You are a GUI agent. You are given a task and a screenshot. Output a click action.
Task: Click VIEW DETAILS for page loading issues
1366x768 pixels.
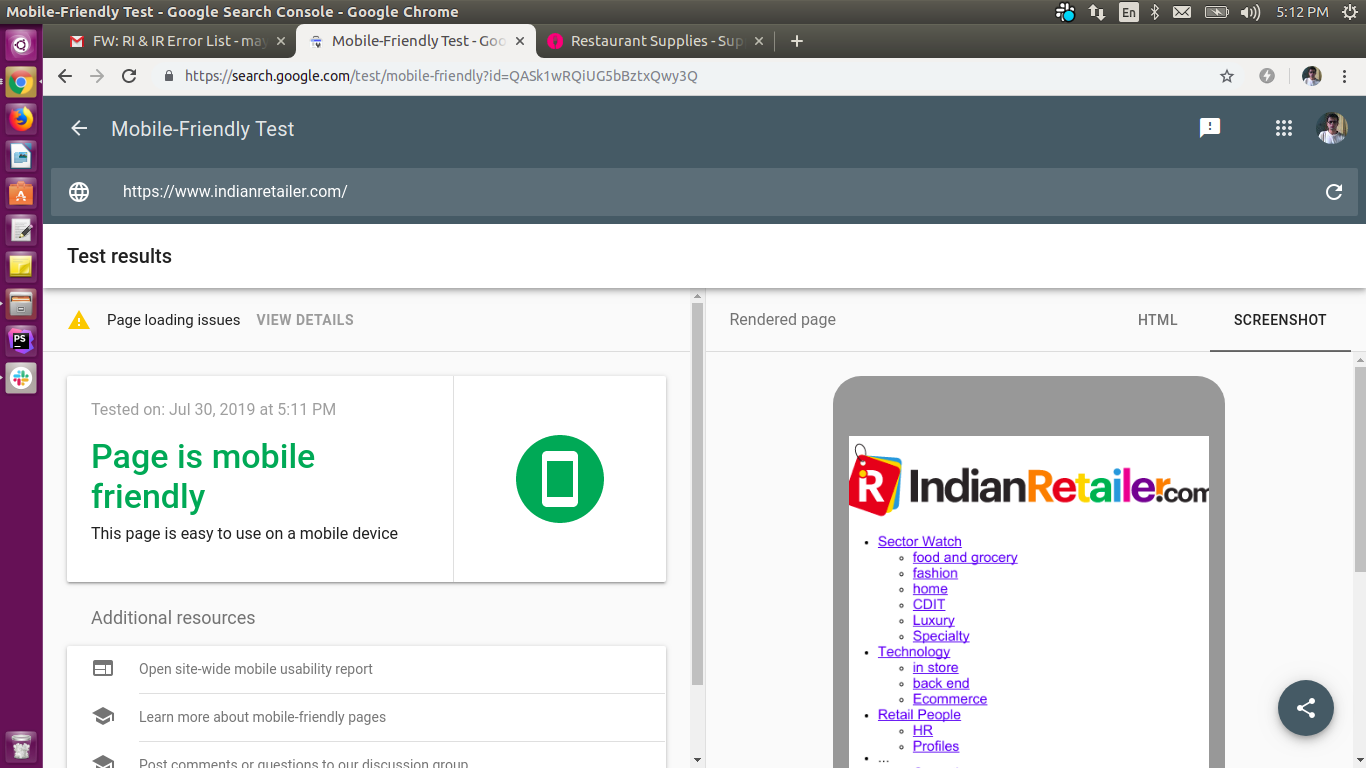tap(305, 320)
